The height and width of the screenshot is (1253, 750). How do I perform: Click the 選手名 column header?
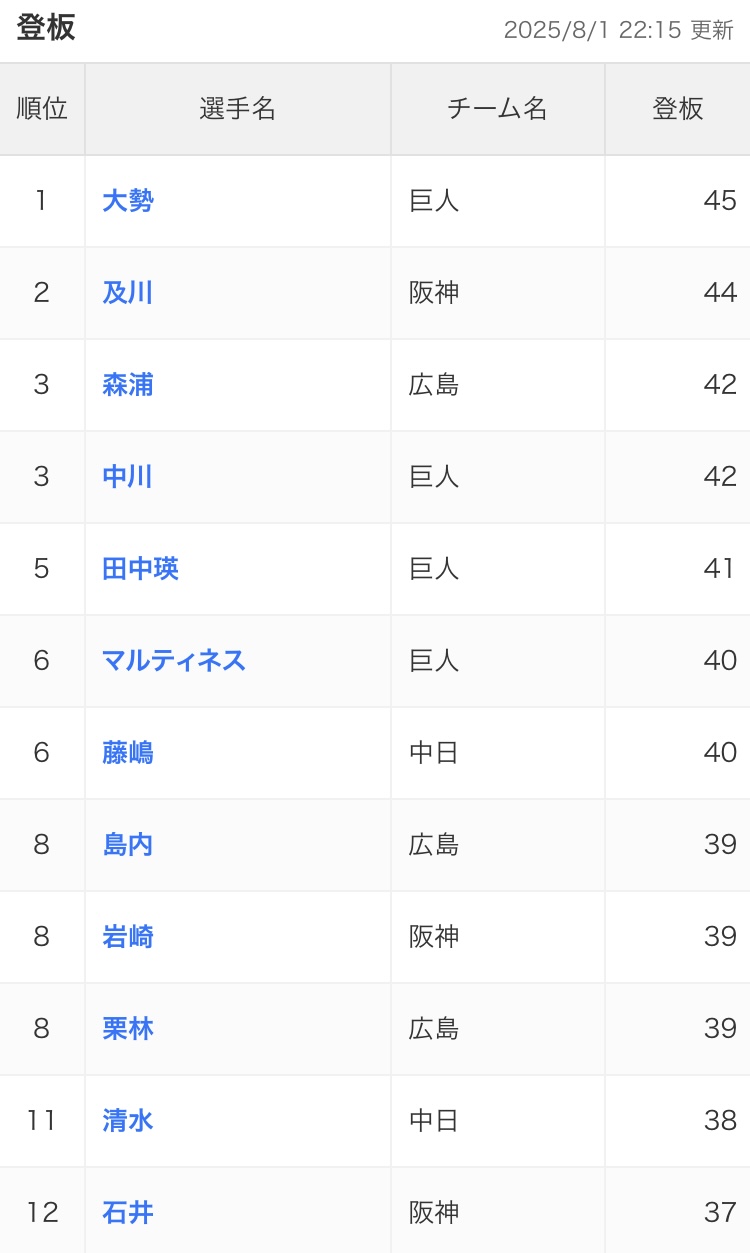tap(238, 109)
